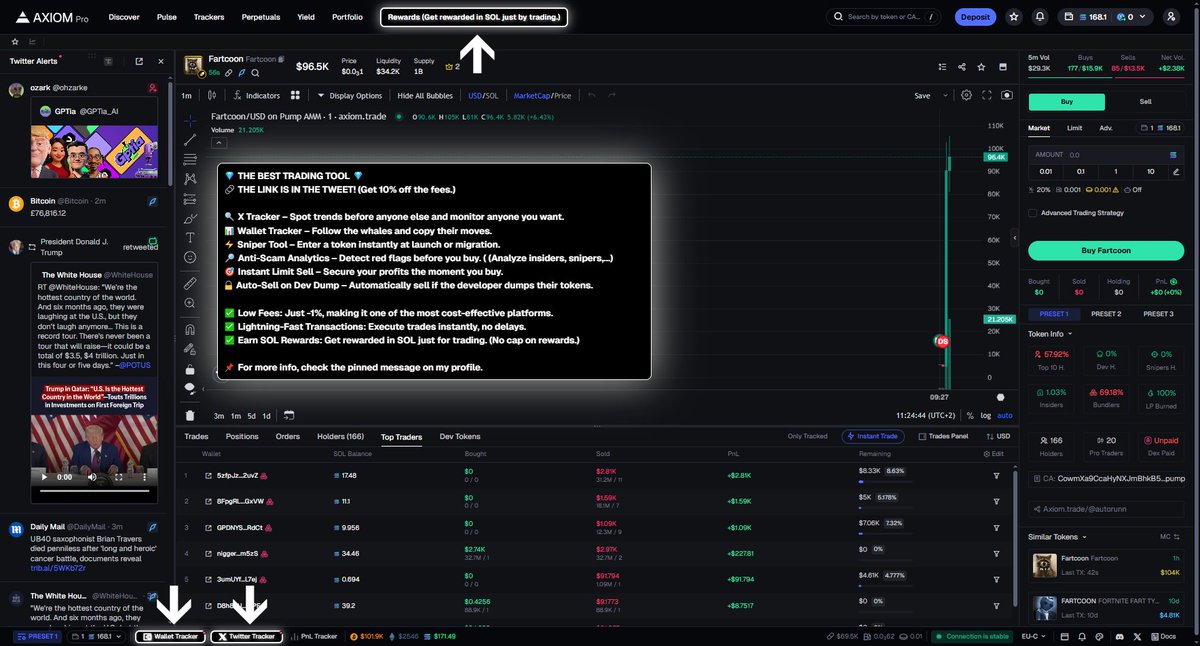Select the text drawing tool on chart
This screenshot has width=1200, height=646.
[x=190, y=237]
